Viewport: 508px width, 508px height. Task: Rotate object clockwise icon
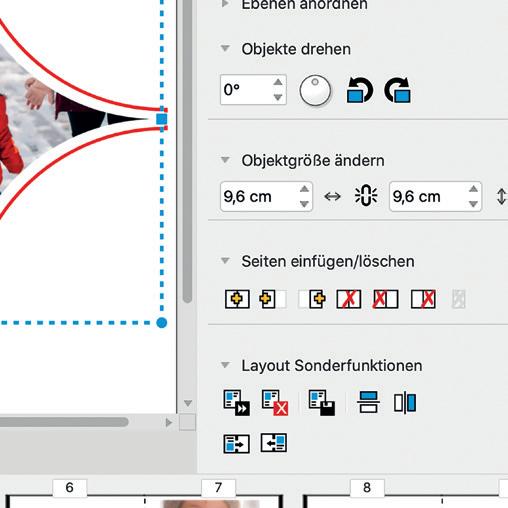[x=398, y=90]
